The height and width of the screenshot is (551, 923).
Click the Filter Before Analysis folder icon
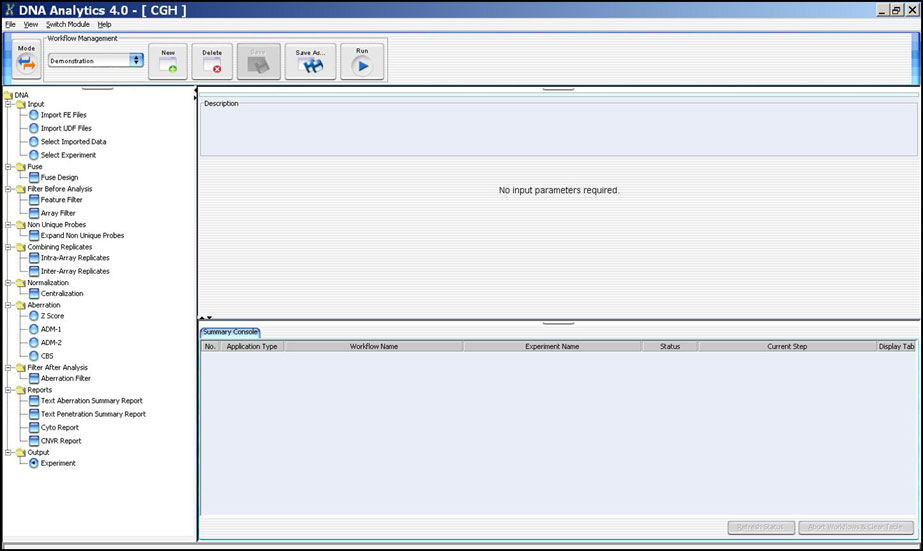click(21, 190)
